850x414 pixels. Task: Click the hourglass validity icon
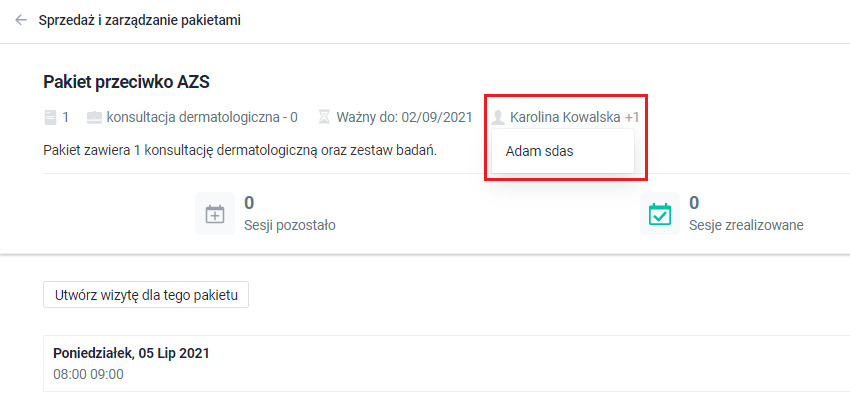pyautogui.click(x=323, y=117)
